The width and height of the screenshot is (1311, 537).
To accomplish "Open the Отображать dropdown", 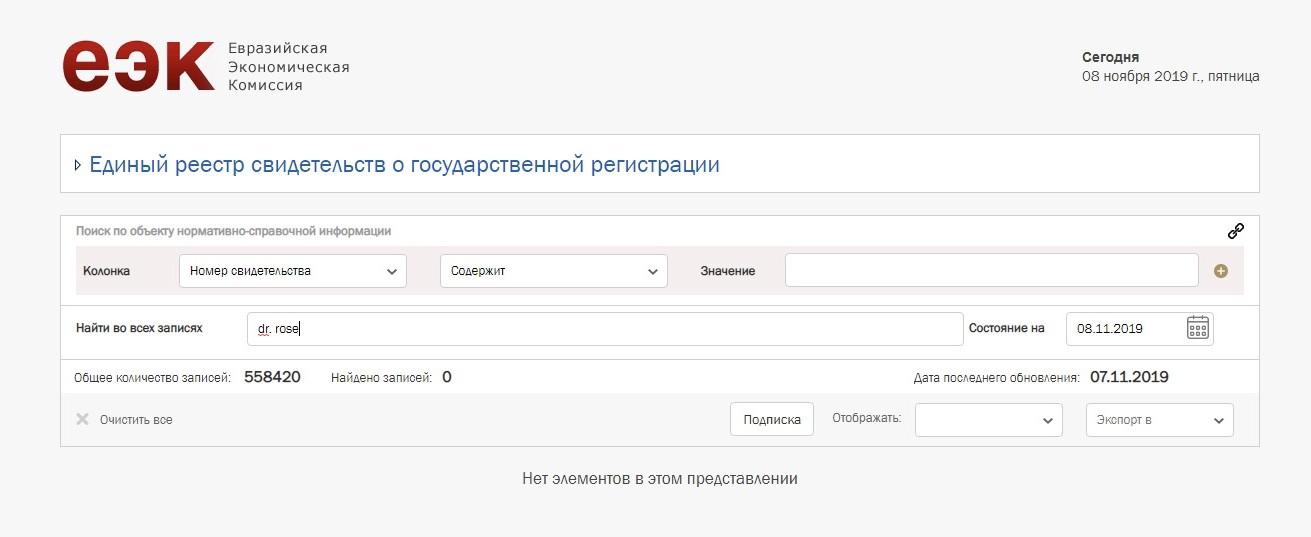I will pyautogui.click(x=989, y=420).
